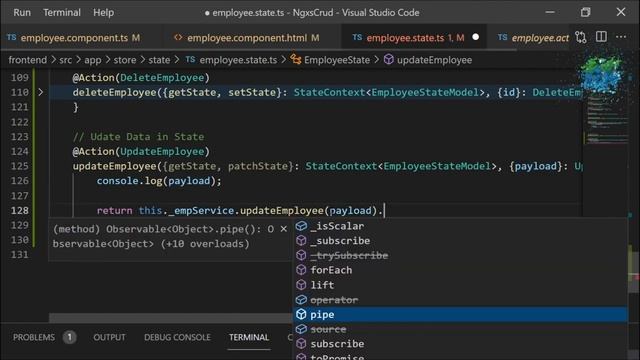Choose the highlighted pipe suggestion
Viewport: 640px width, 360px height.
pos(460,314)
